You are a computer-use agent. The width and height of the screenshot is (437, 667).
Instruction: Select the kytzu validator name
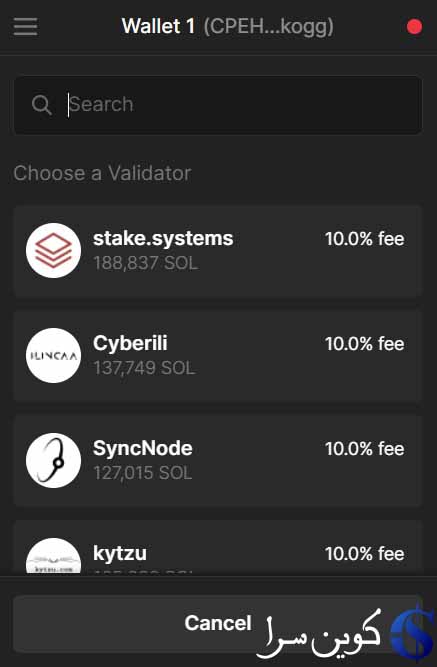tap(120, 553)
